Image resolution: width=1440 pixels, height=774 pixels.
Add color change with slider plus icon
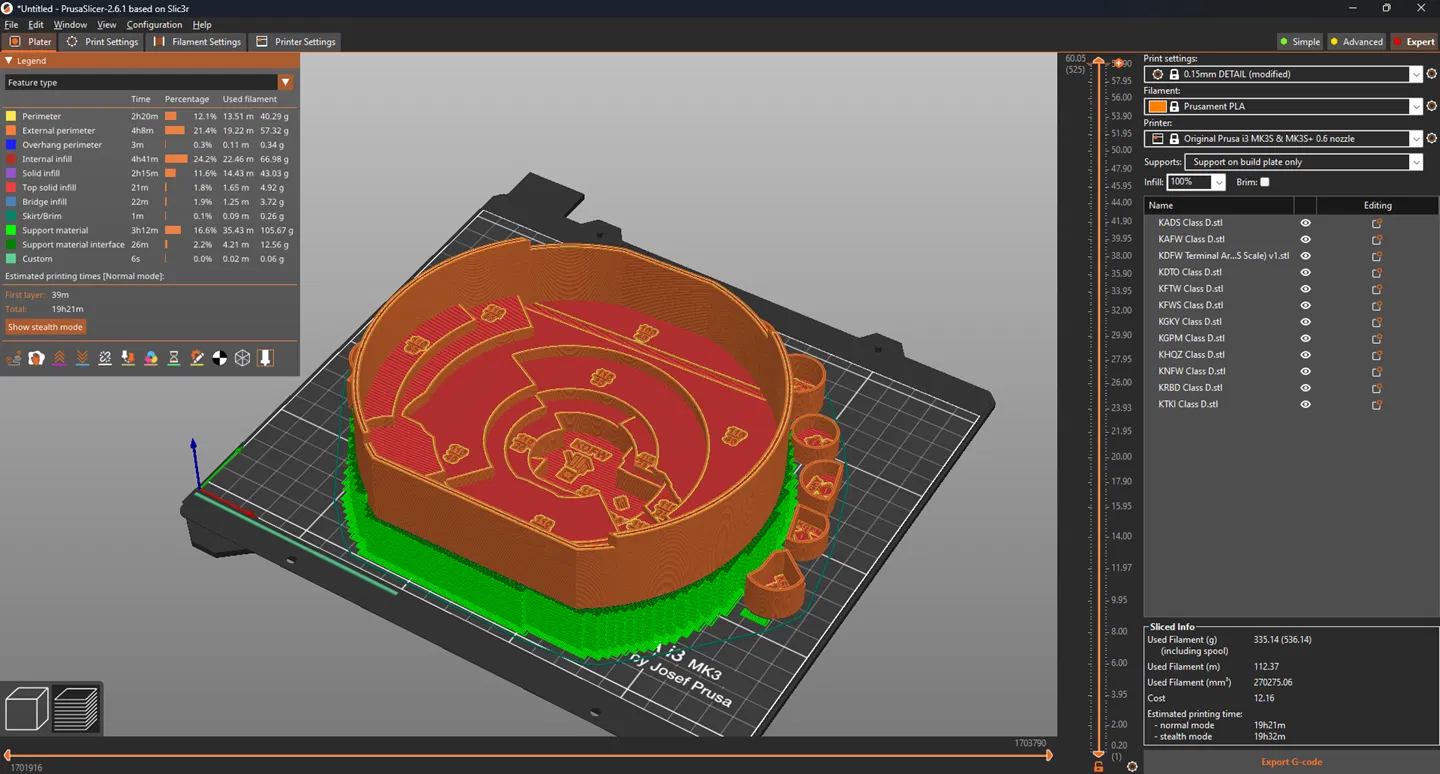click(1118, 64)
